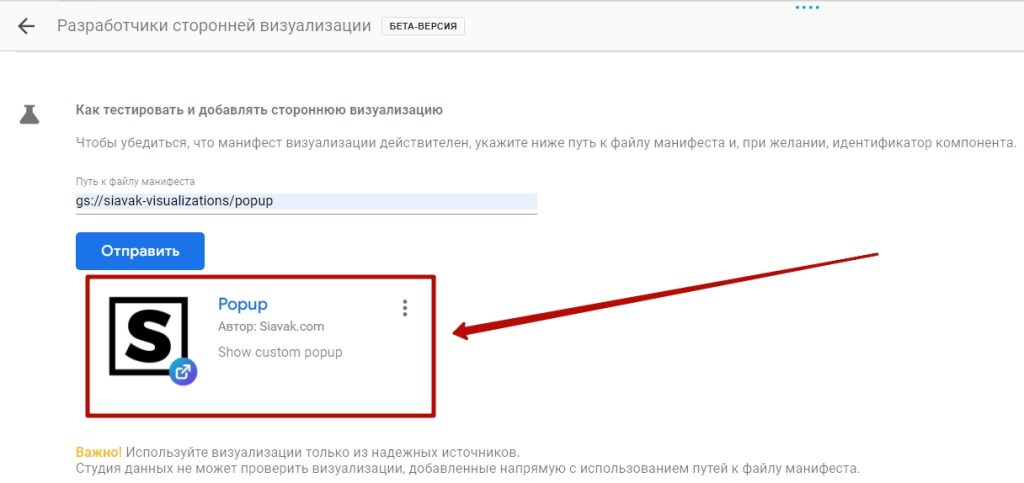
Task: Click the Как тестировать и добавлять heading
Action: point(259,110)
